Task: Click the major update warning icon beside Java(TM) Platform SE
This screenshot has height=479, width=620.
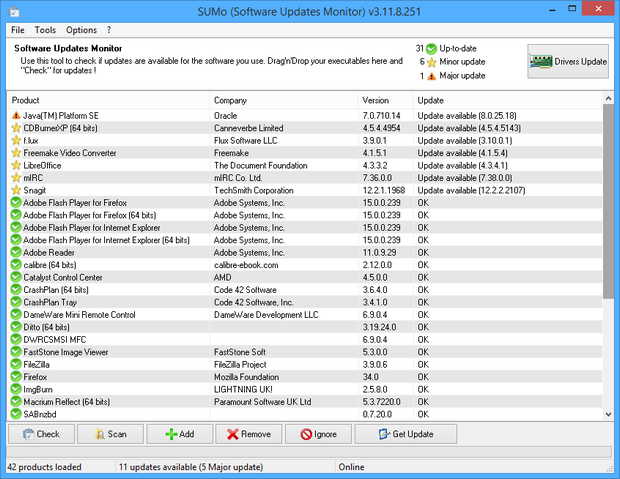Action: click(x=16, y=115)
